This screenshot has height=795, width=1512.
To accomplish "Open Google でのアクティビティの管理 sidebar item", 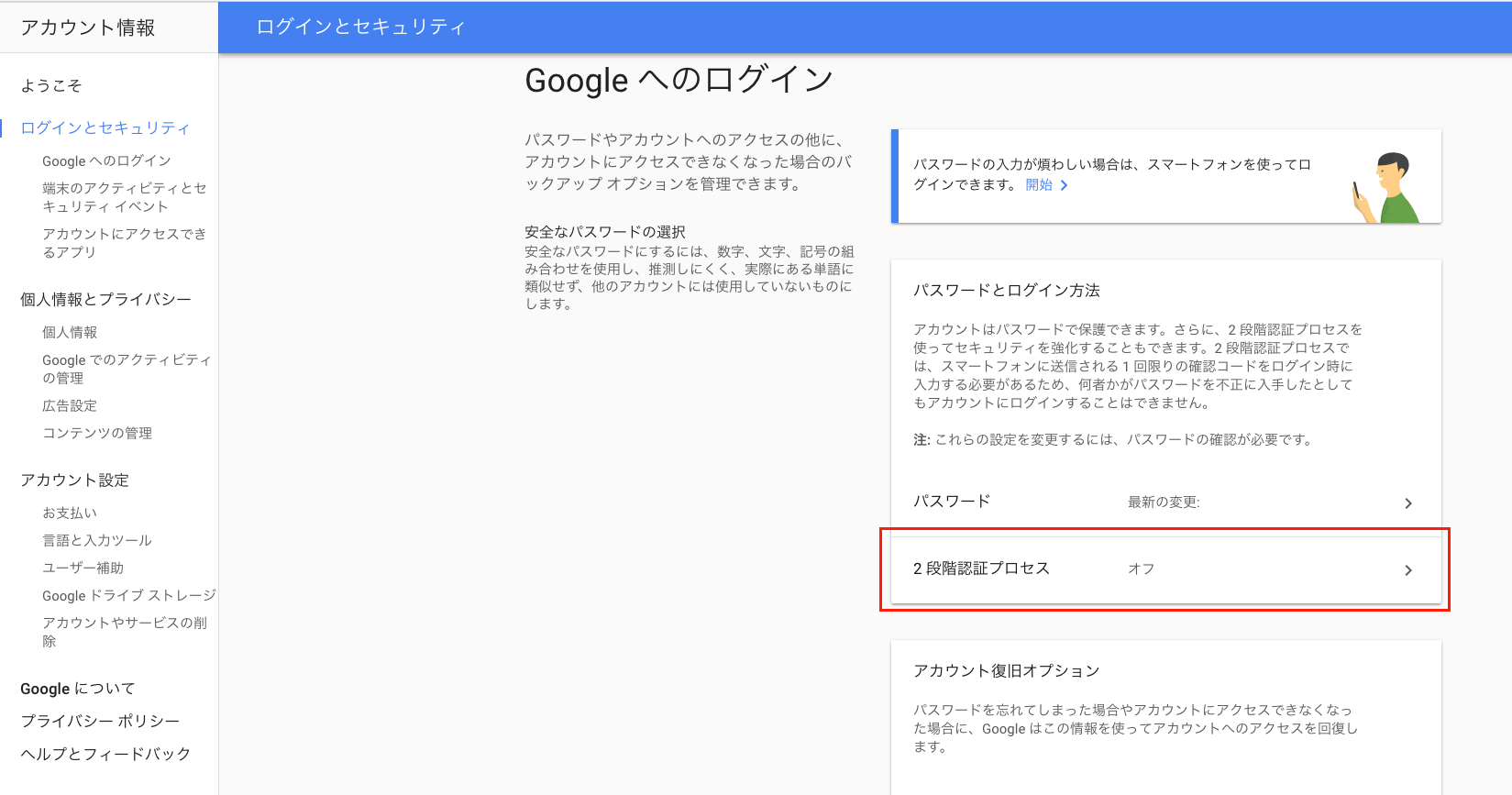I will coord(127,369).
